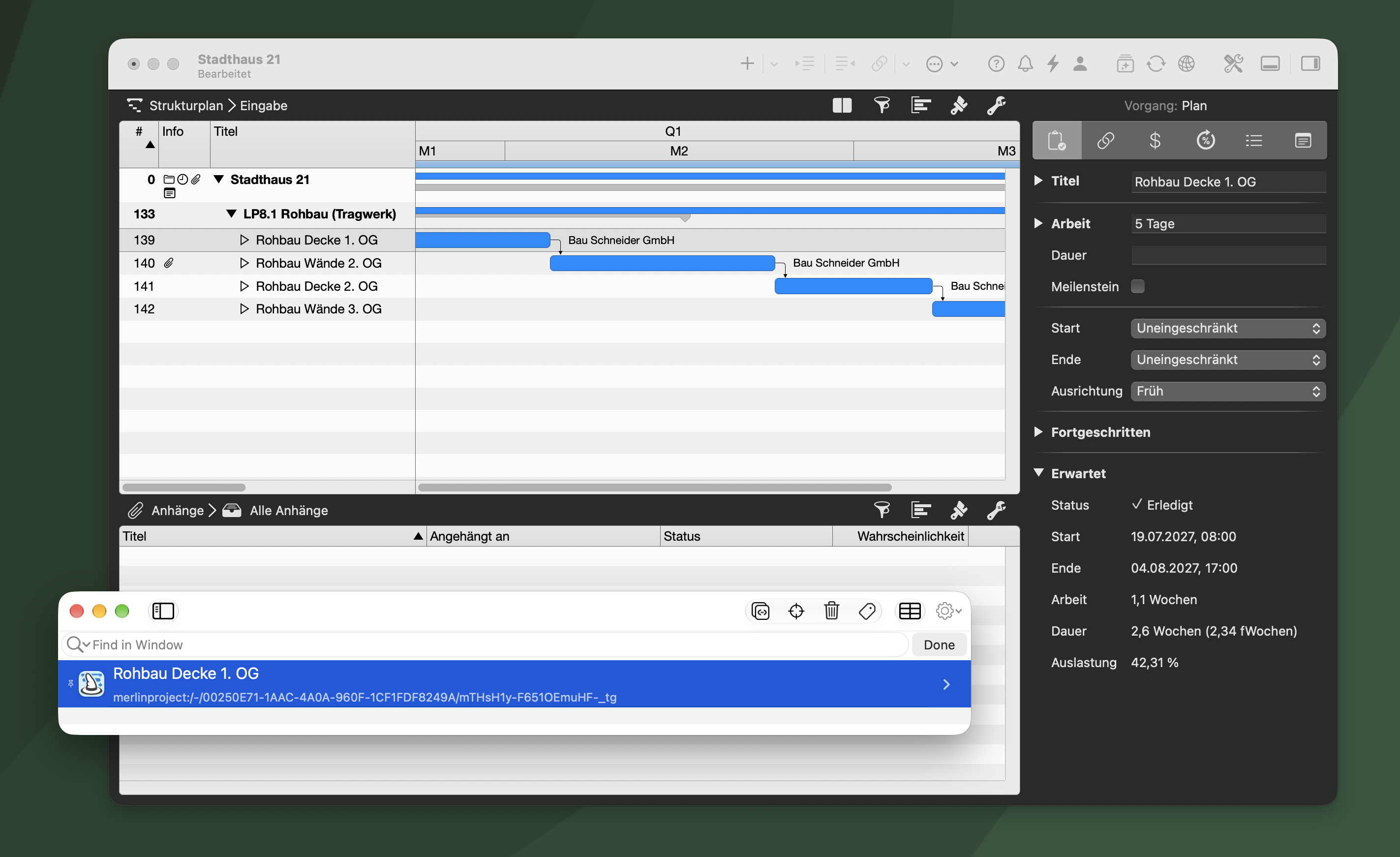Click the globe icon in toolbar

1186,63
